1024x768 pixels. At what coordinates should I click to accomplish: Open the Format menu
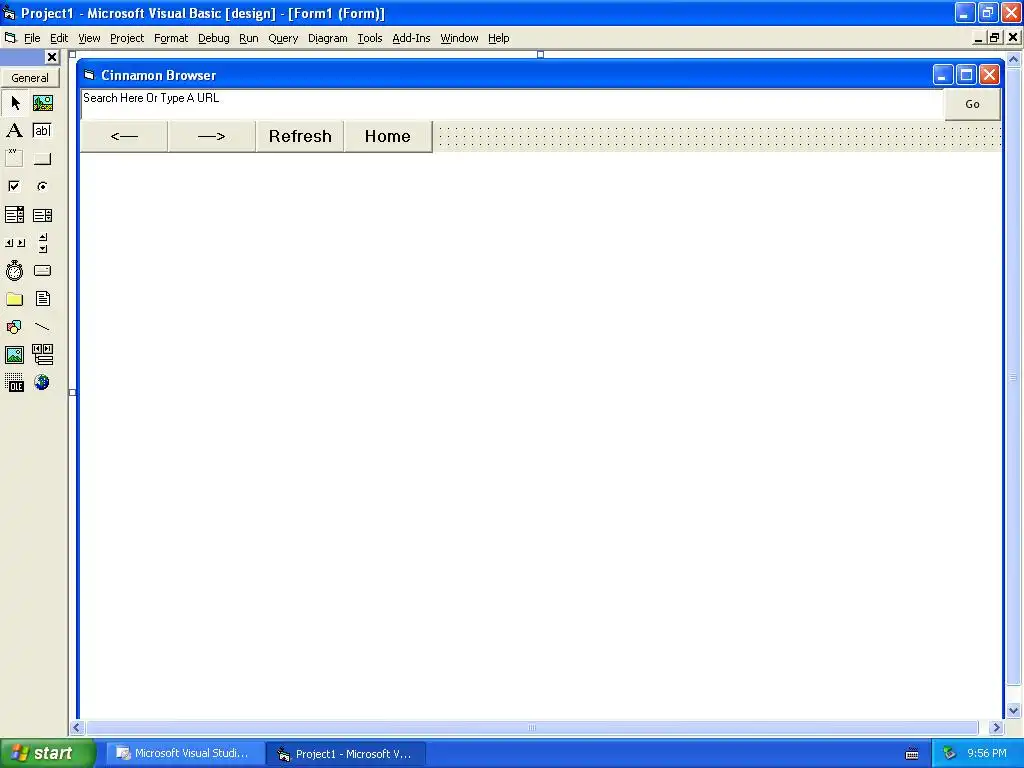point(171,38)
